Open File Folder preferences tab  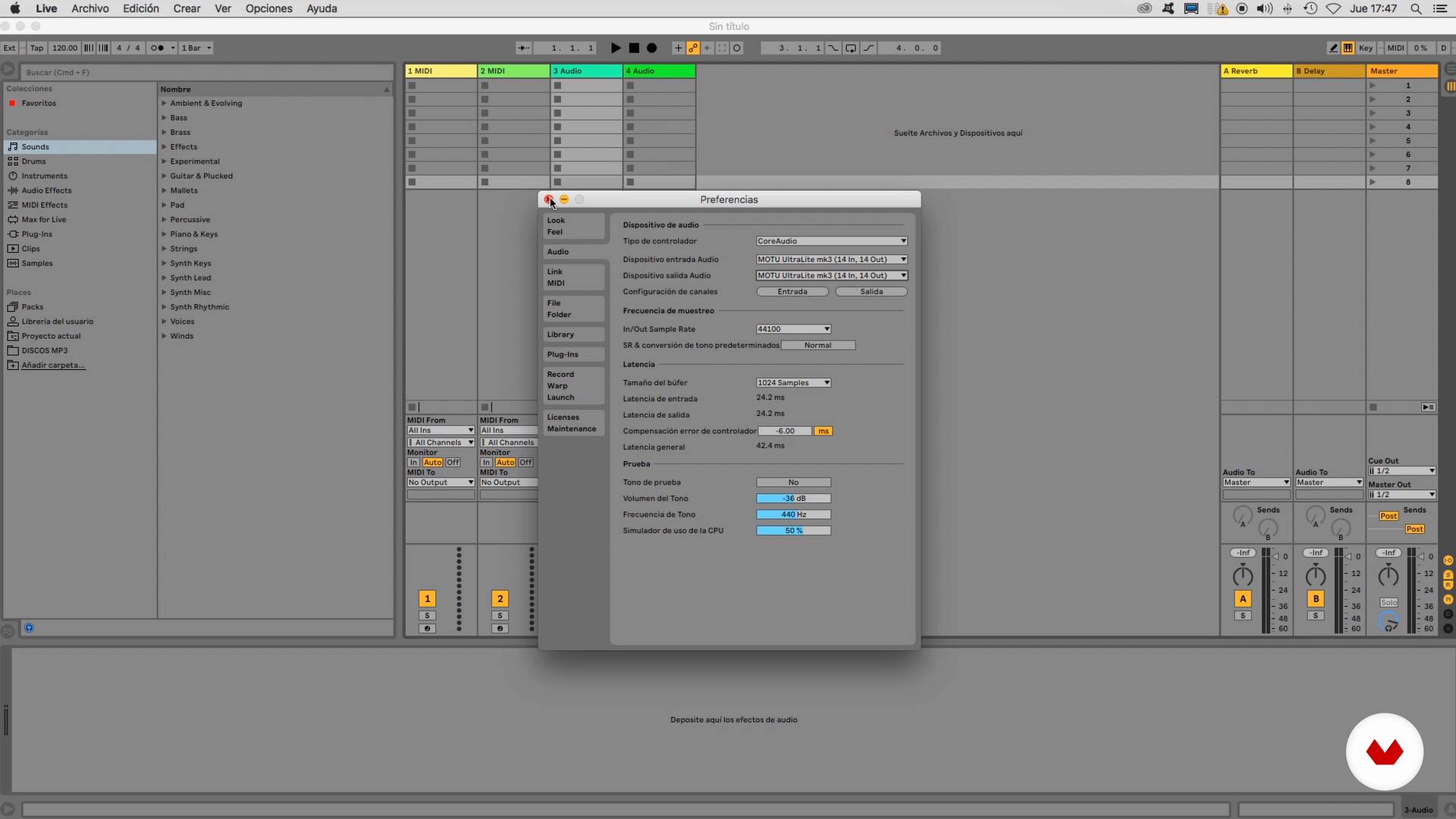click(574, 309)
